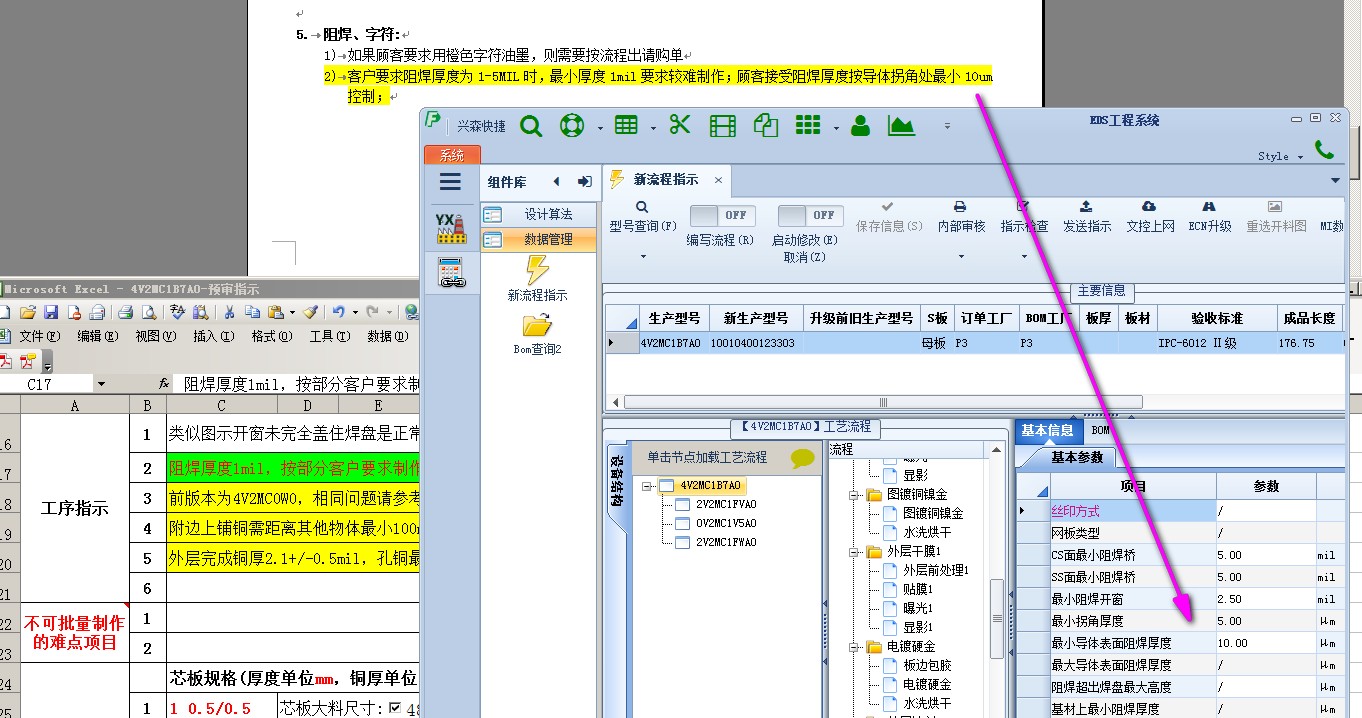Click the lifebuoy help icon in EDS toolbar

click(571, 126)
